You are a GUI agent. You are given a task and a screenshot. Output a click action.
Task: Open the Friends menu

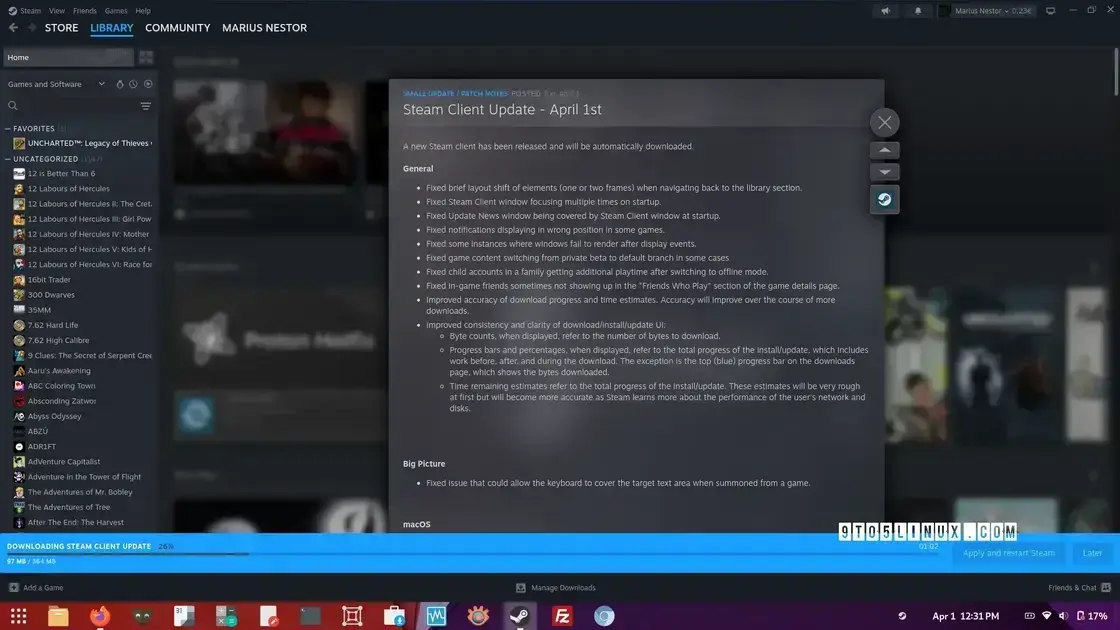pyautogui.click(x=84, y=11)
